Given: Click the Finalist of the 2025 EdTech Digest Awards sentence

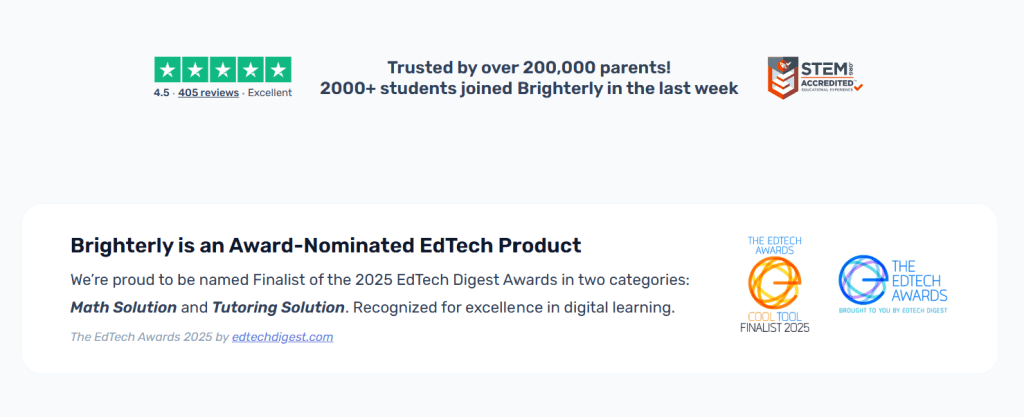Looking at the screenshot, I should click(x=380, y=279).
